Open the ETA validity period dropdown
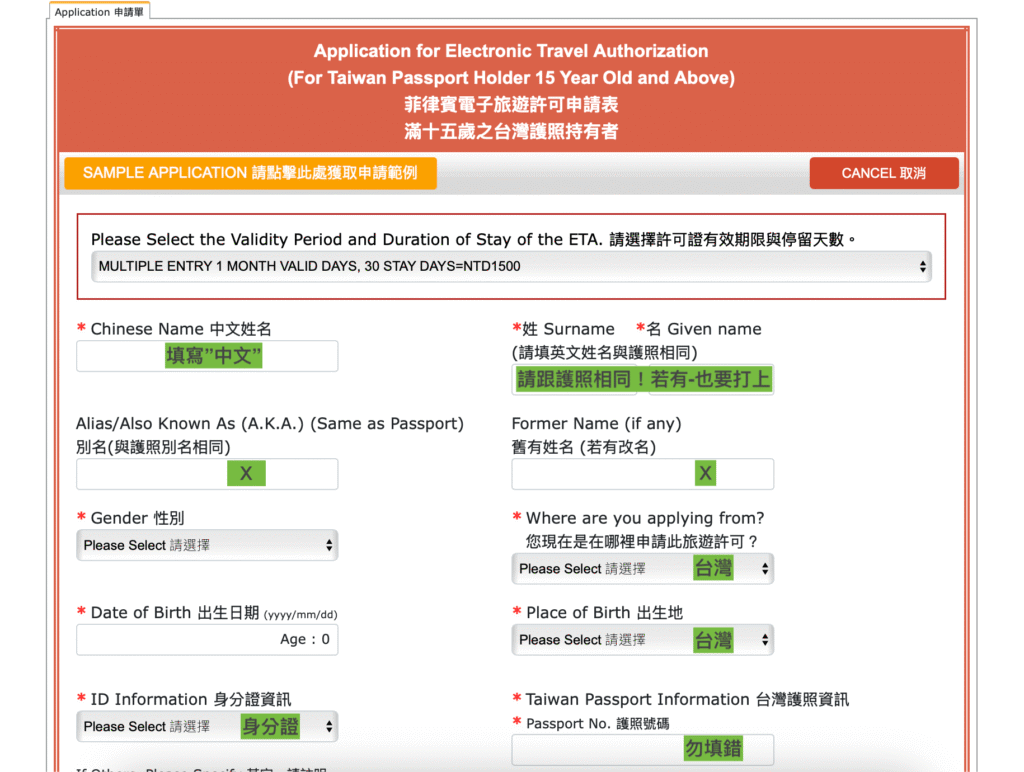 511,266
